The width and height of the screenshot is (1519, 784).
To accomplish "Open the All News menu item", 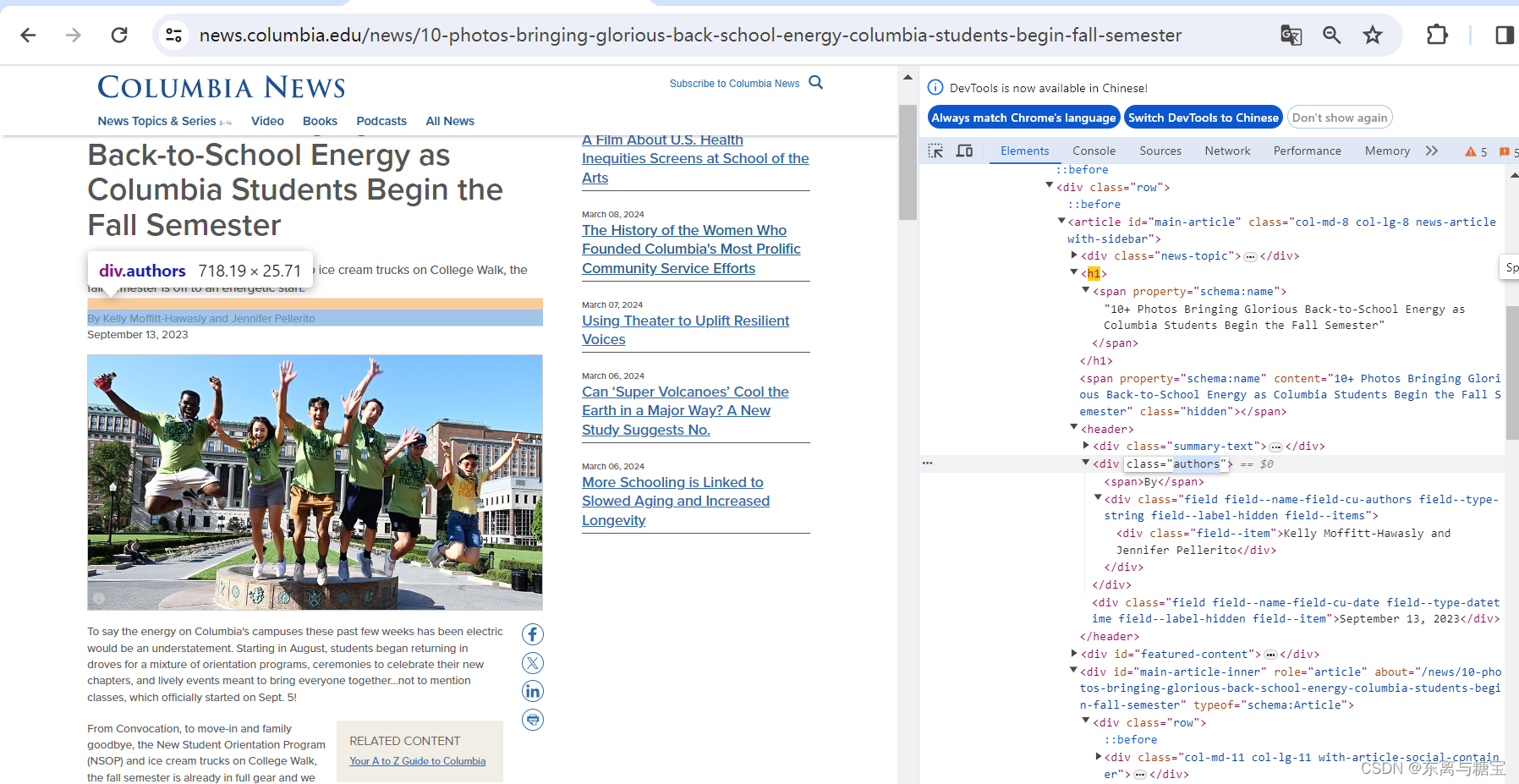I will (450, 121).
